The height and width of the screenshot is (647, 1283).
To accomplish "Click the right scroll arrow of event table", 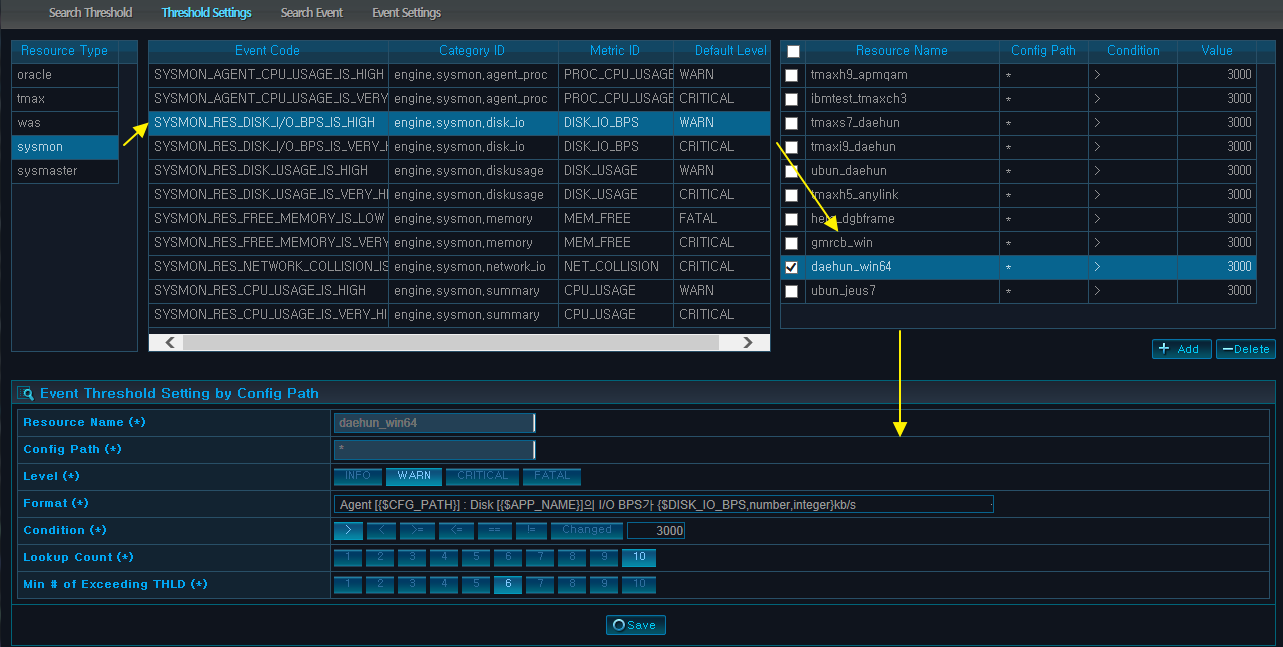I will 748,342.
